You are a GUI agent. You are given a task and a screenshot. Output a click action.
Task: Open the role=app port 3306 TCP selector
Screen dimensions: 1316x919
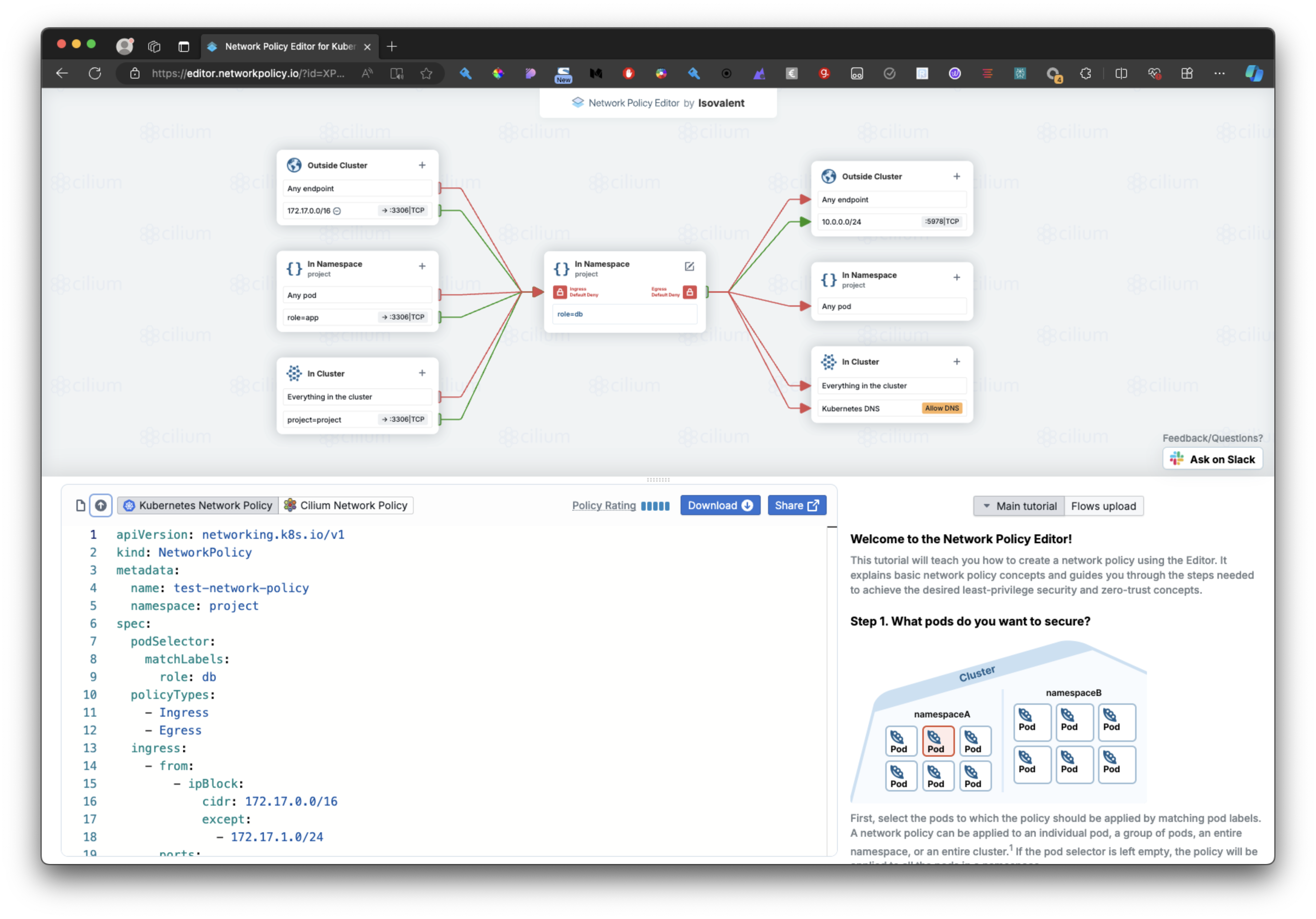coord(403,318)
